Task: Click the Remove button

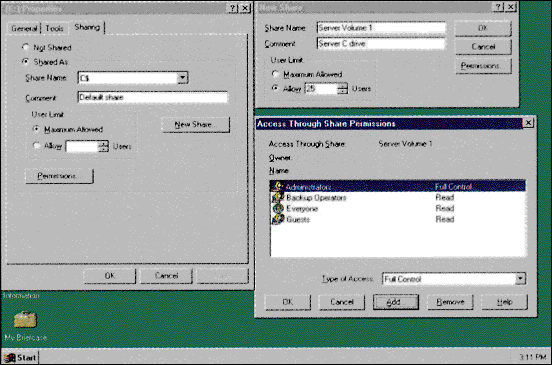Action: tap(450, 302)
